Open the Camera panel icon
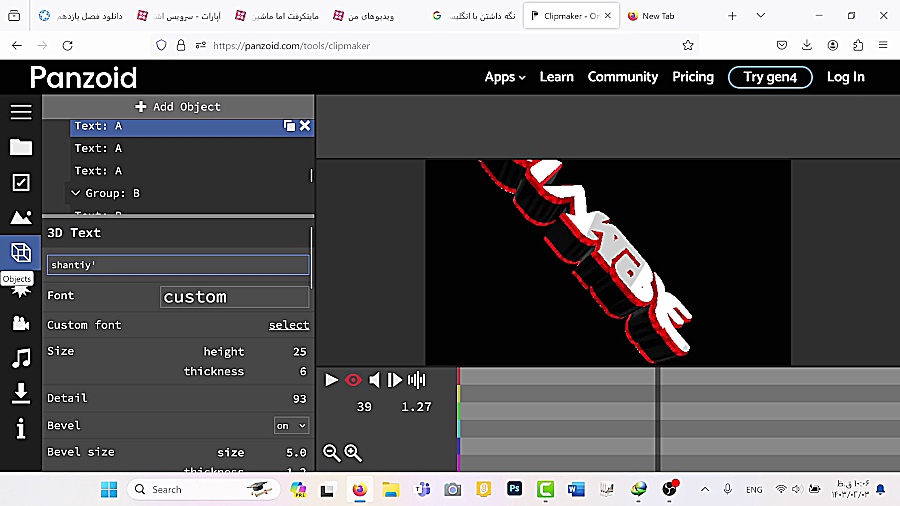The width and height of the screenshot is (900, 506). tap(21, 323)
